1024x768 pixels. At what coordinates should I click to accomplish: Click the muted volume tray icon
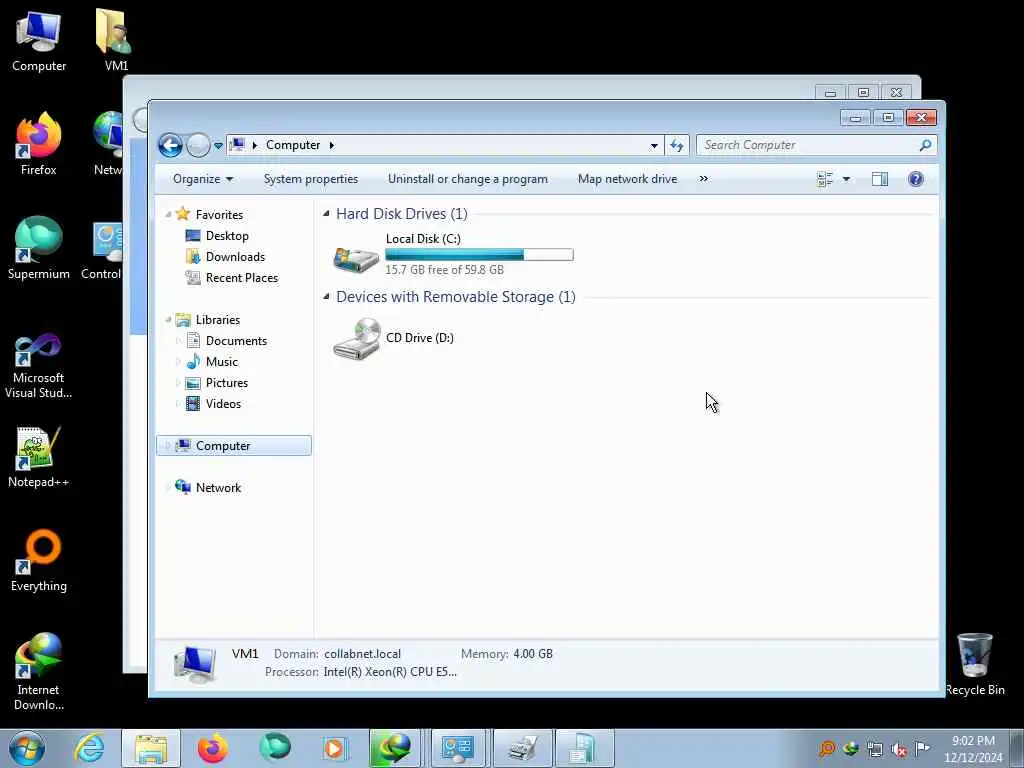tap(899, 749)
